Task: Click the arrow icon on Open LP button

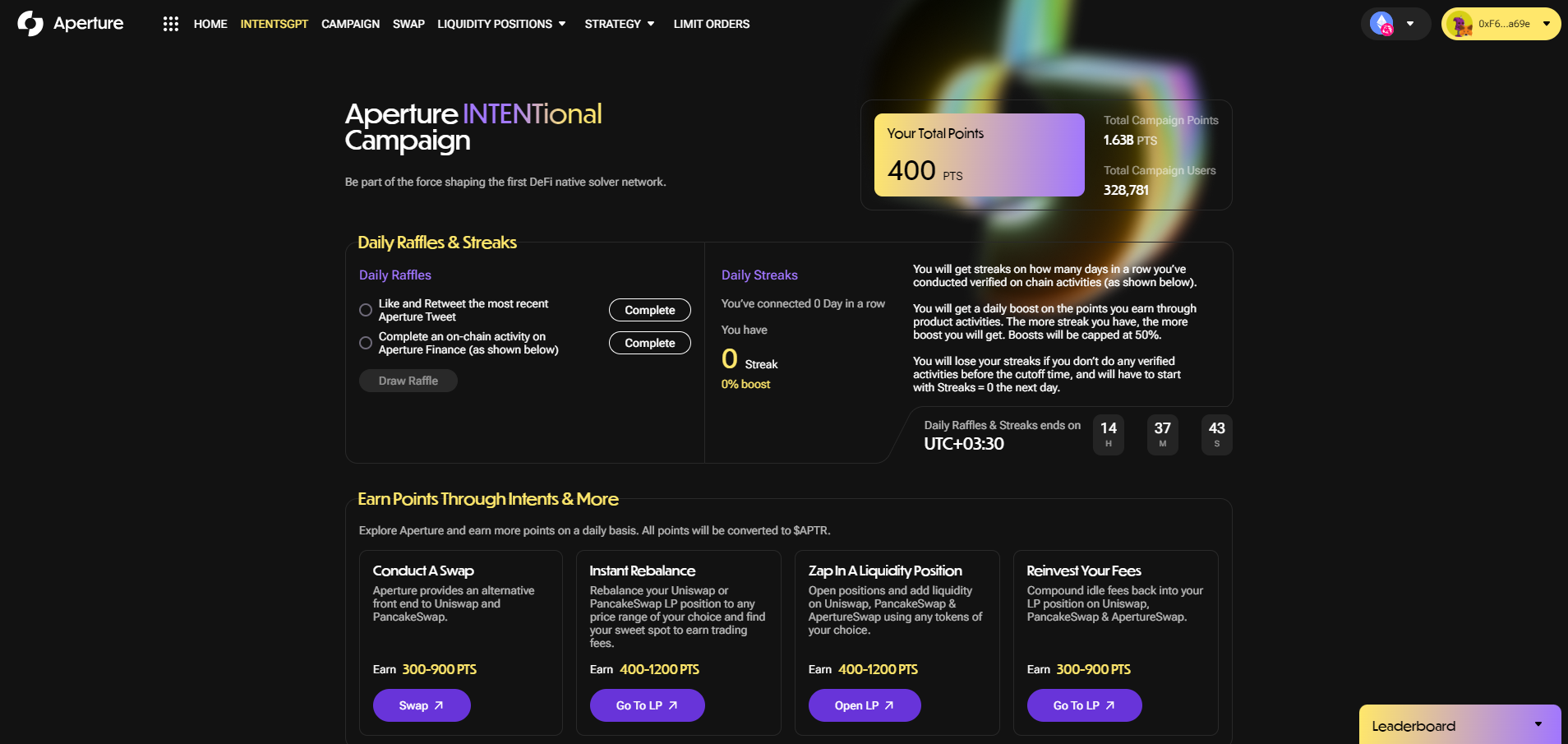Action: 889,705
